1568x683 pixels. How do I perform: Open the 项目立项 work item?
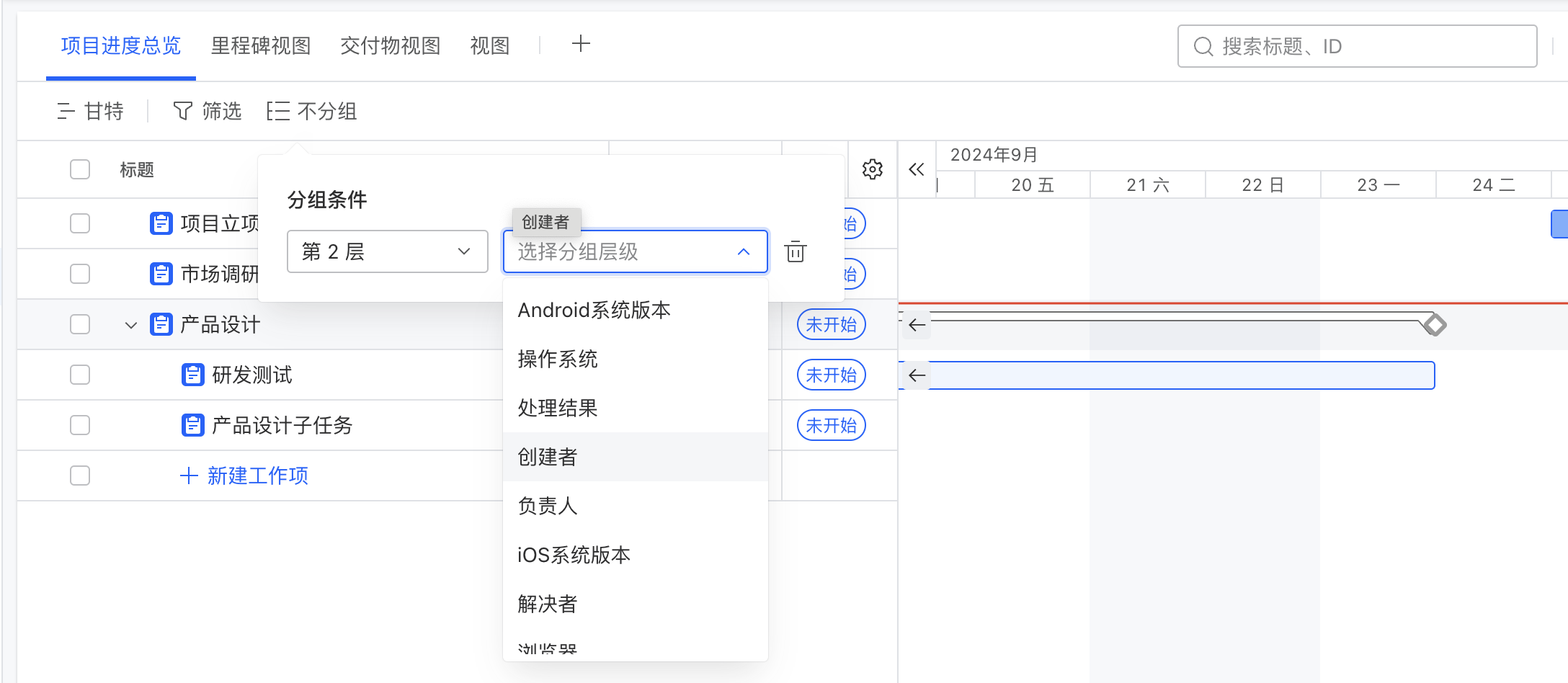[x=220, y=223]
